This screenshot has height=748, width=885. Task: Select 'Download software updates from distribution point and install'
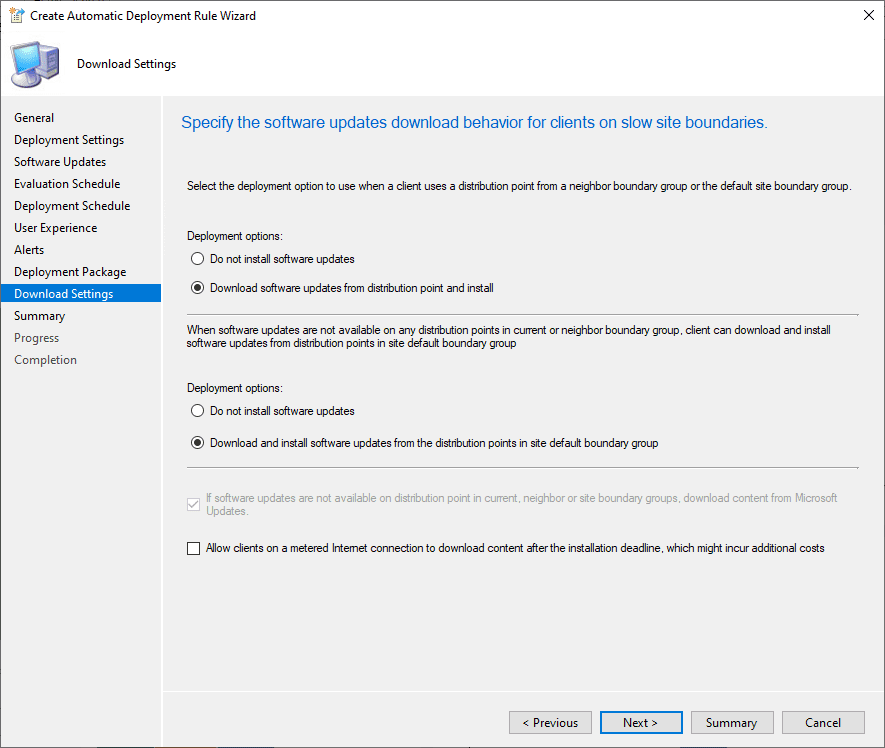(x=196, y=288)
